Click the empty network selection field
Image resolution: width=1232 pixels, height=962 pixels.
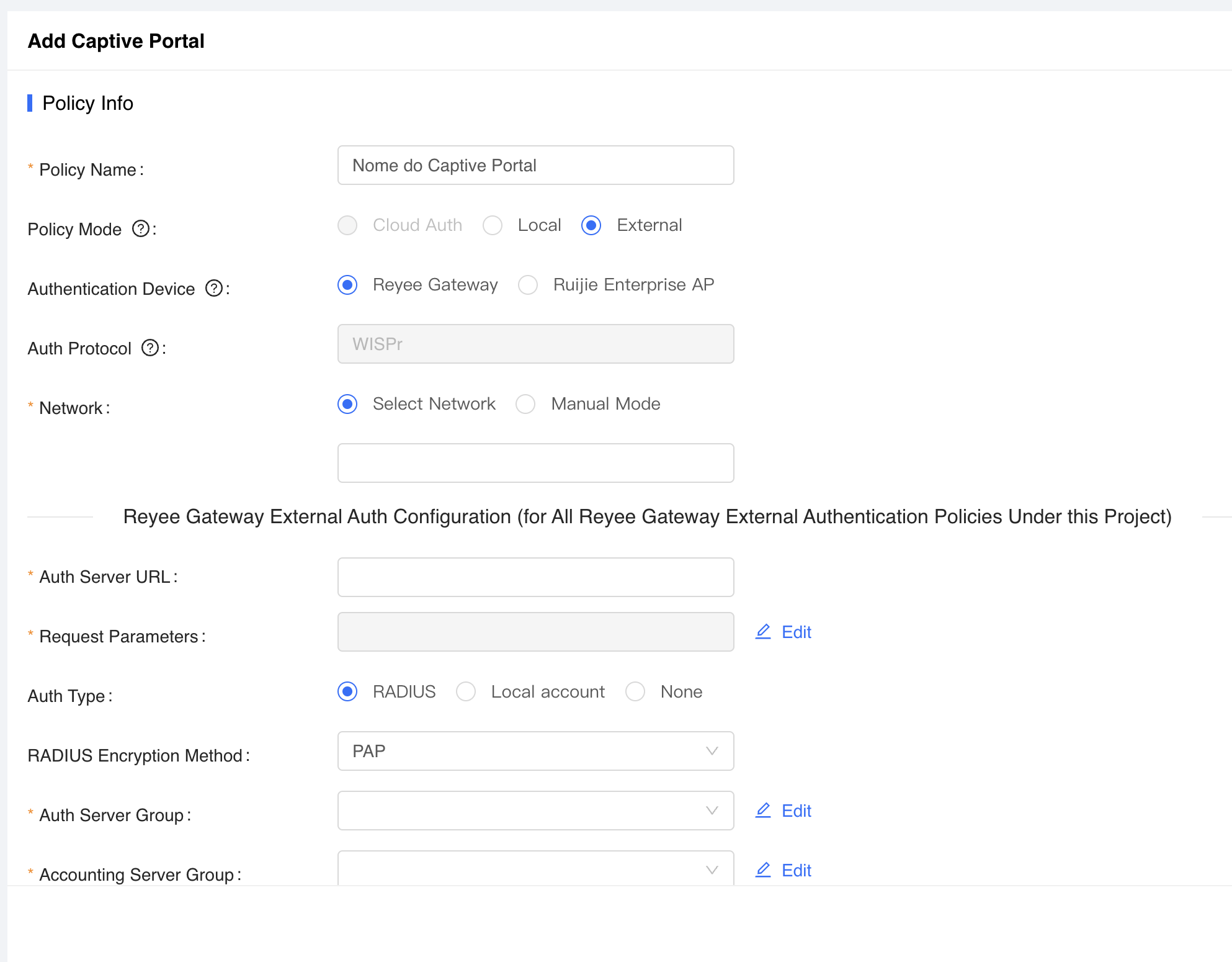pos(535,463)
